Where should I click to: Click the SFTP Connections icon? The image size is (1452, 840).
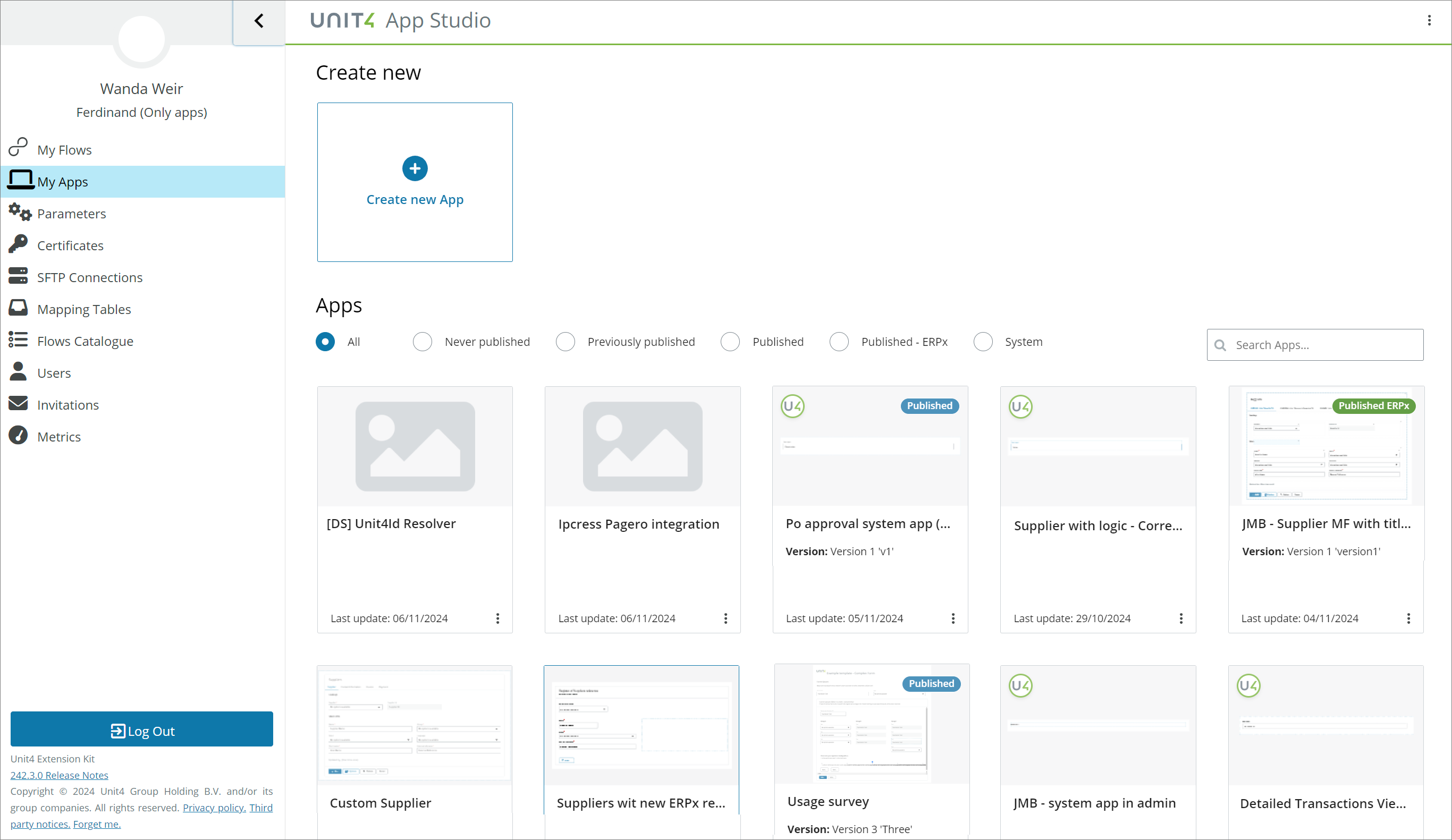[x=18, y=277]
